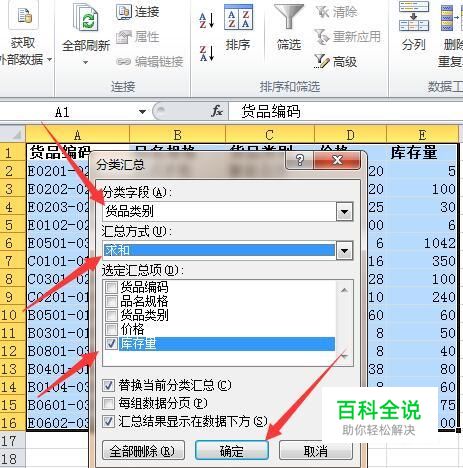Click the Name Box showing A1

coord(68,112)
